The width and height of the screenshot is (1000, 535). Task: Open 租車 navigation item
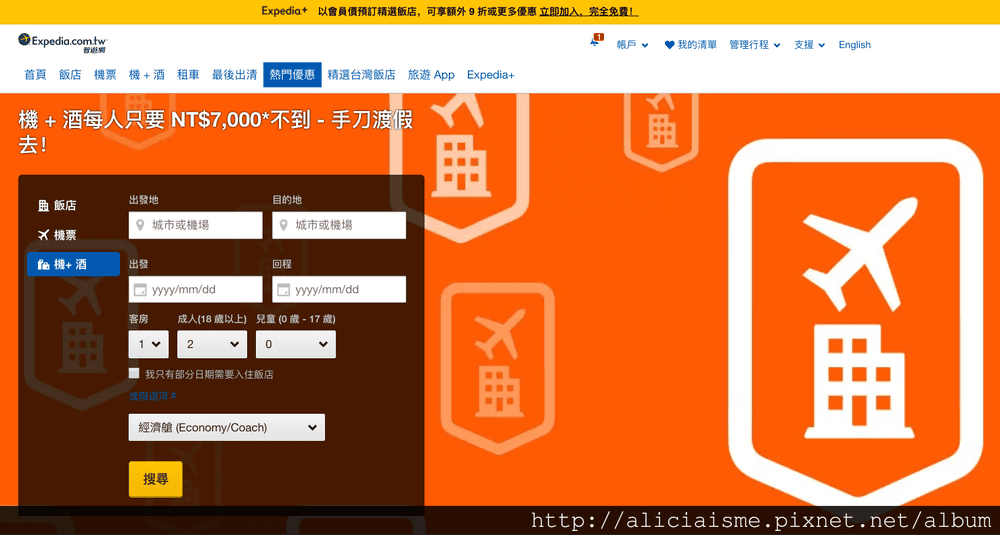click(188, 75)
